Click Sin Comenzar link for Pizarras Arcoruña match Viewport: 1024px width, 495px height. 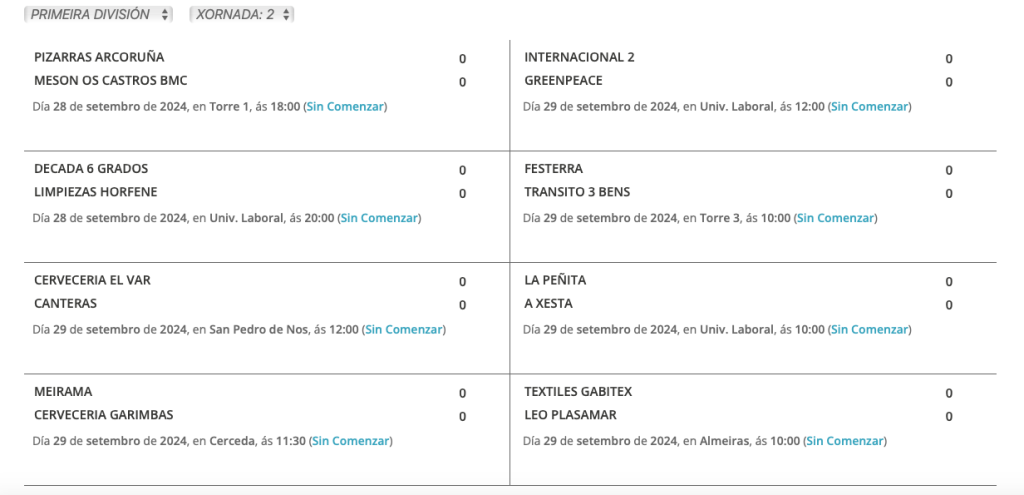[345, 106]
